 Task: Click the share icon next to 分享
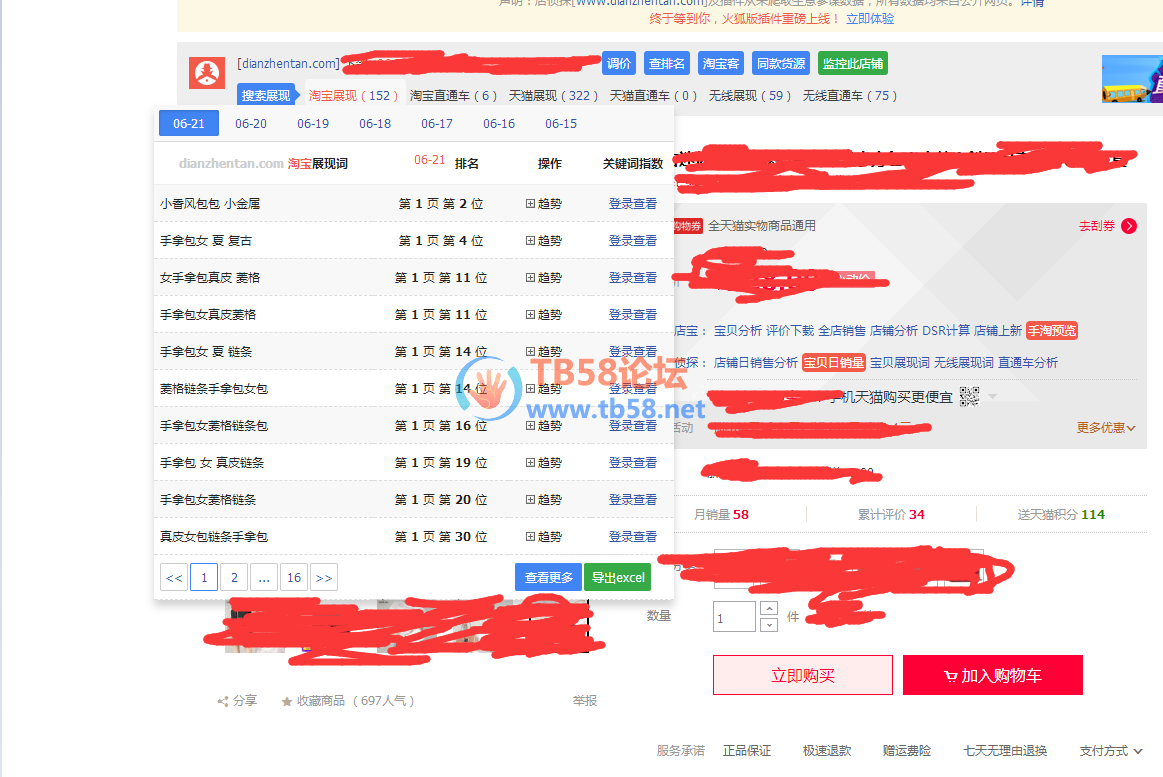(x=223, y=701)
